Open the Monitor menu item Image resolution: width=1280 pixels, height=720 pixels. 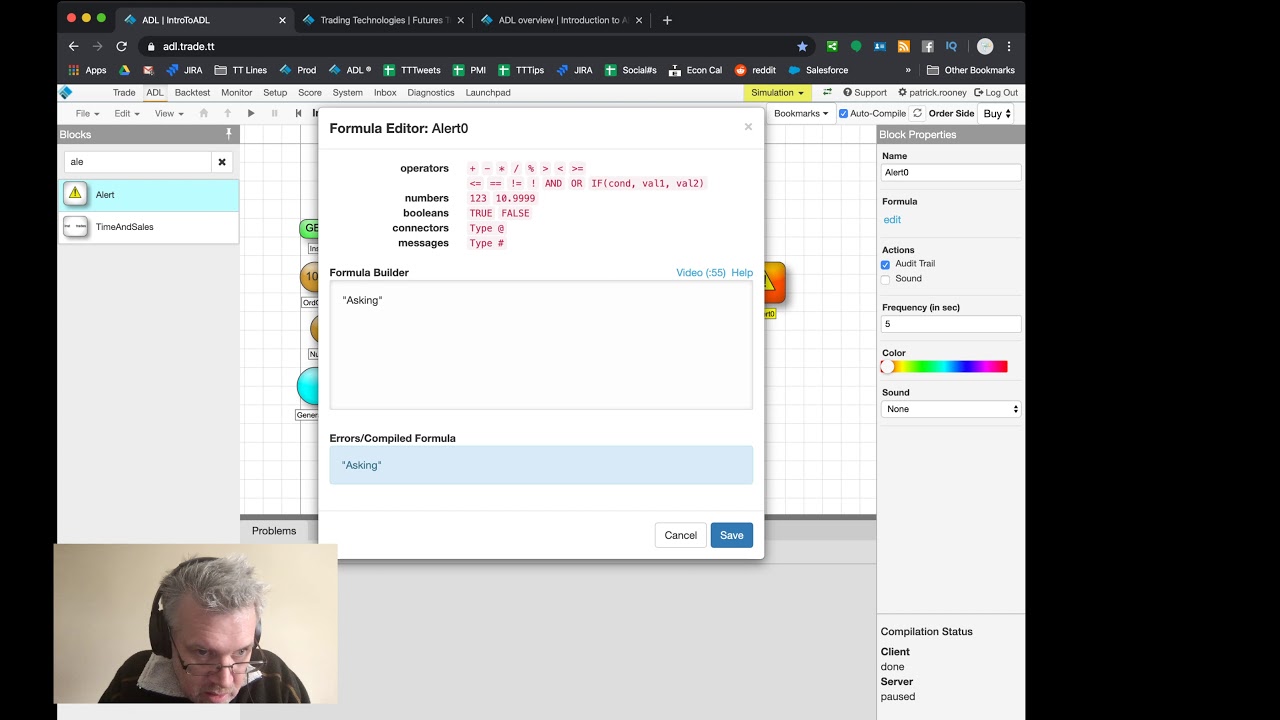[x=237, y=93]
